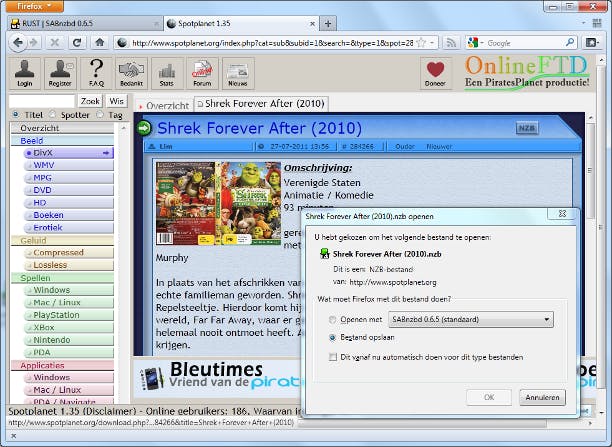The height and width of the screenshot is (447, 612).
Task: Open the URL bar history dropdown arrow
Action: tap(432, 43)
